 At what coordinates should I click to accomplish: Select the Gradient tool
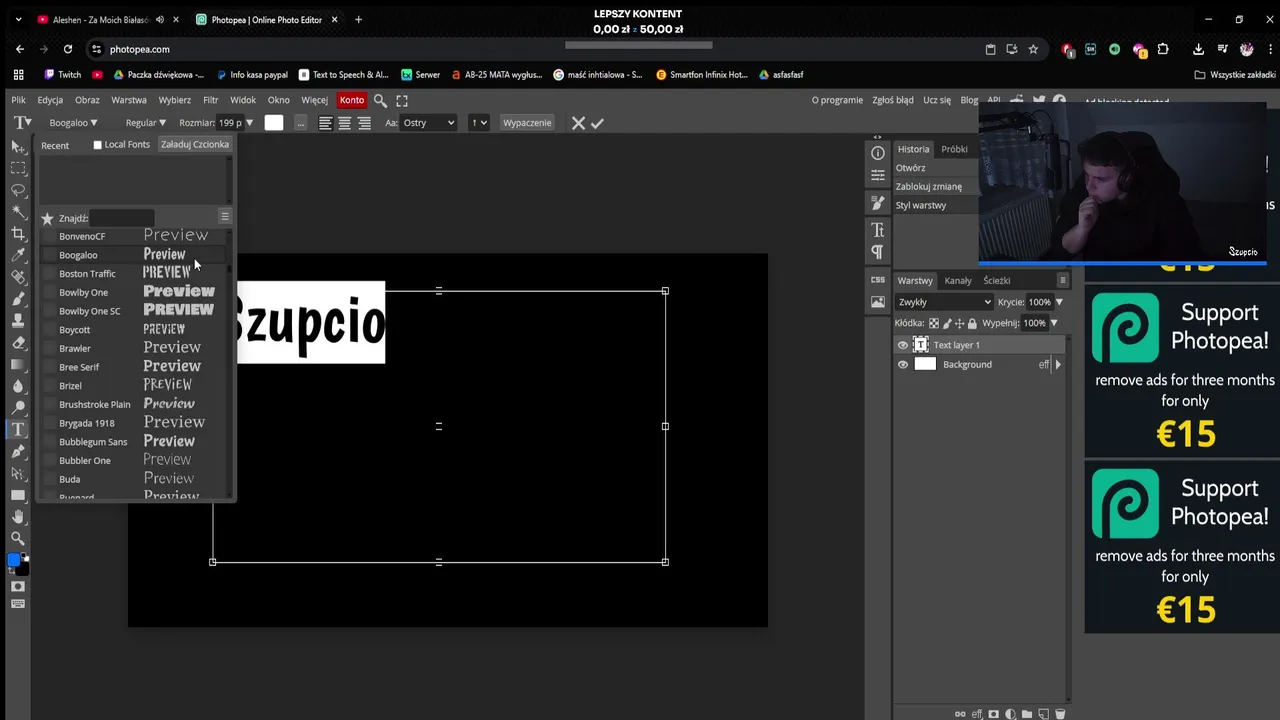click(18, 365)
